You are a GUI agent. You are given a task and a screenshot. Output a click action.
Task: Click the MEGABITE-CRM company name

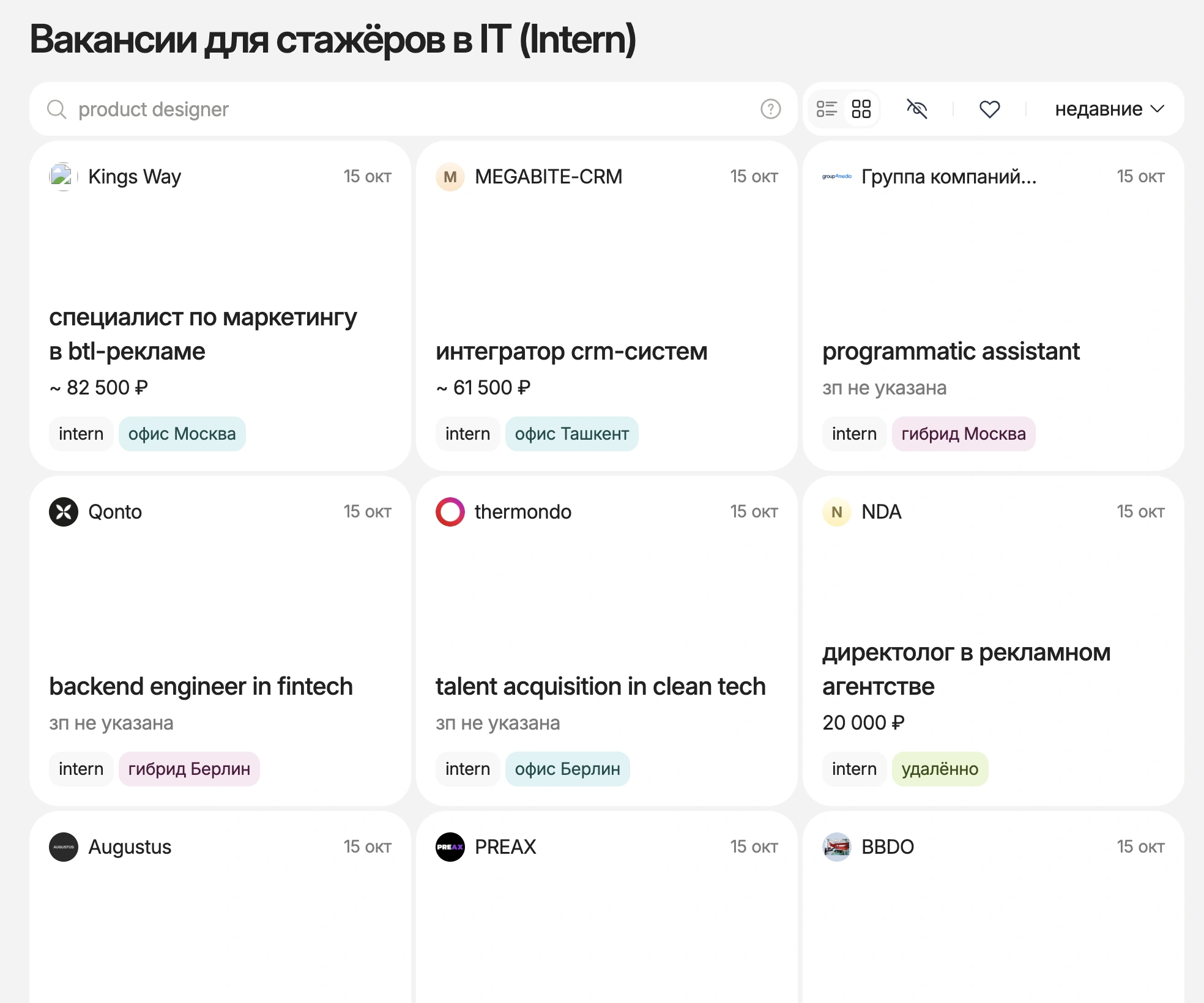point(548,177)
